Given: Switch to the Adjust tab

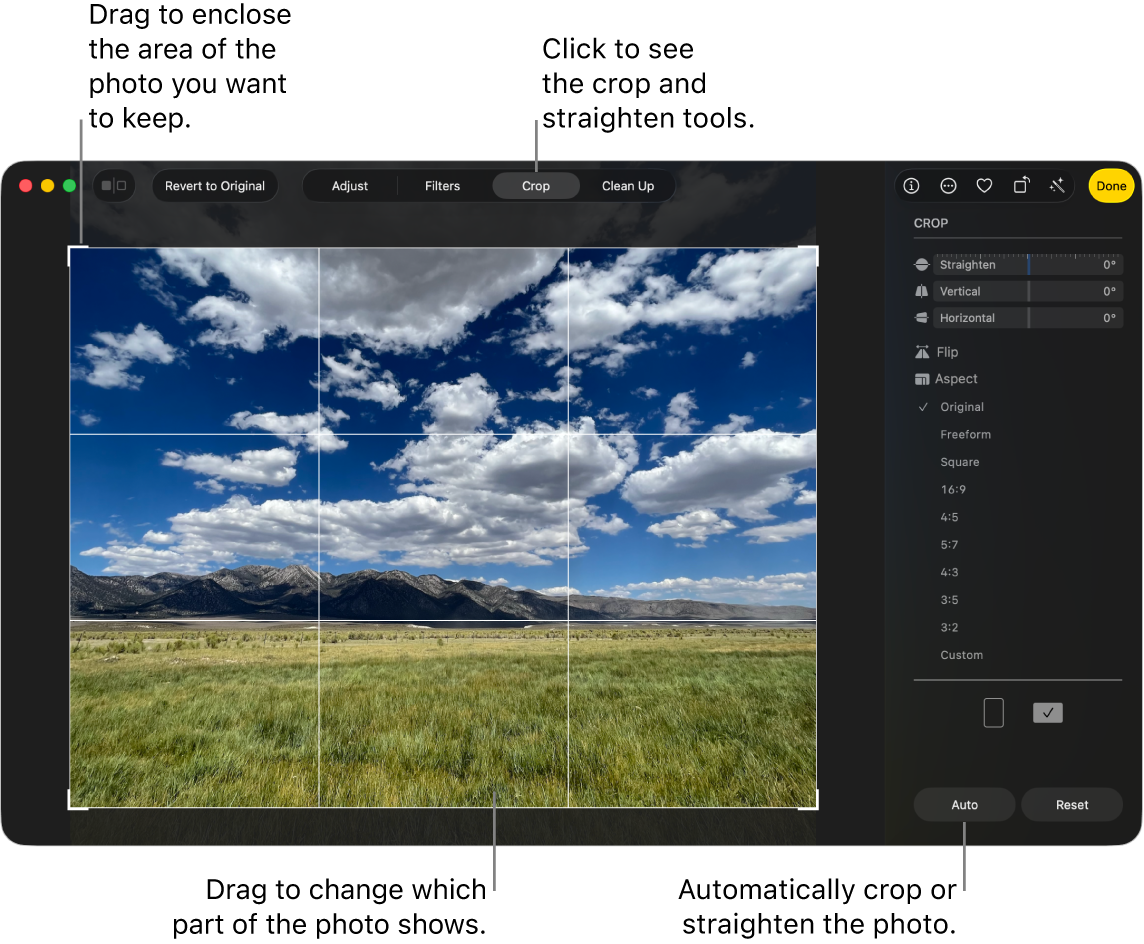Looking at the screenshot, I should (x=350, y=185).
